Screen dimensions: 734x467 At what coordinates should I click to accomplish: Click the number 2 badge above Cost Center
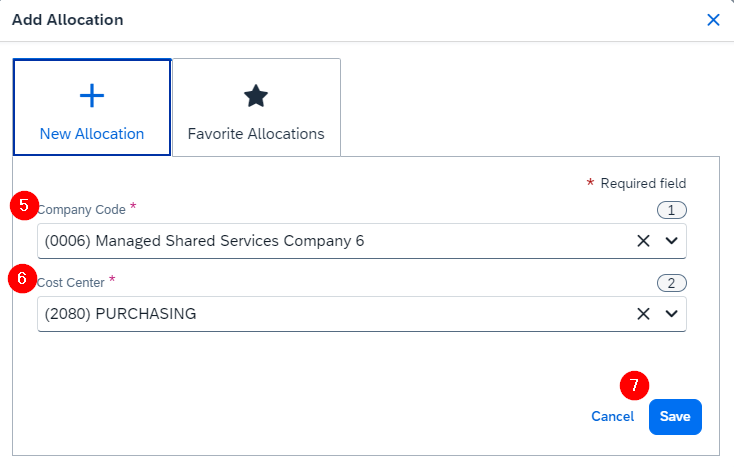click(x=671, y=283)
